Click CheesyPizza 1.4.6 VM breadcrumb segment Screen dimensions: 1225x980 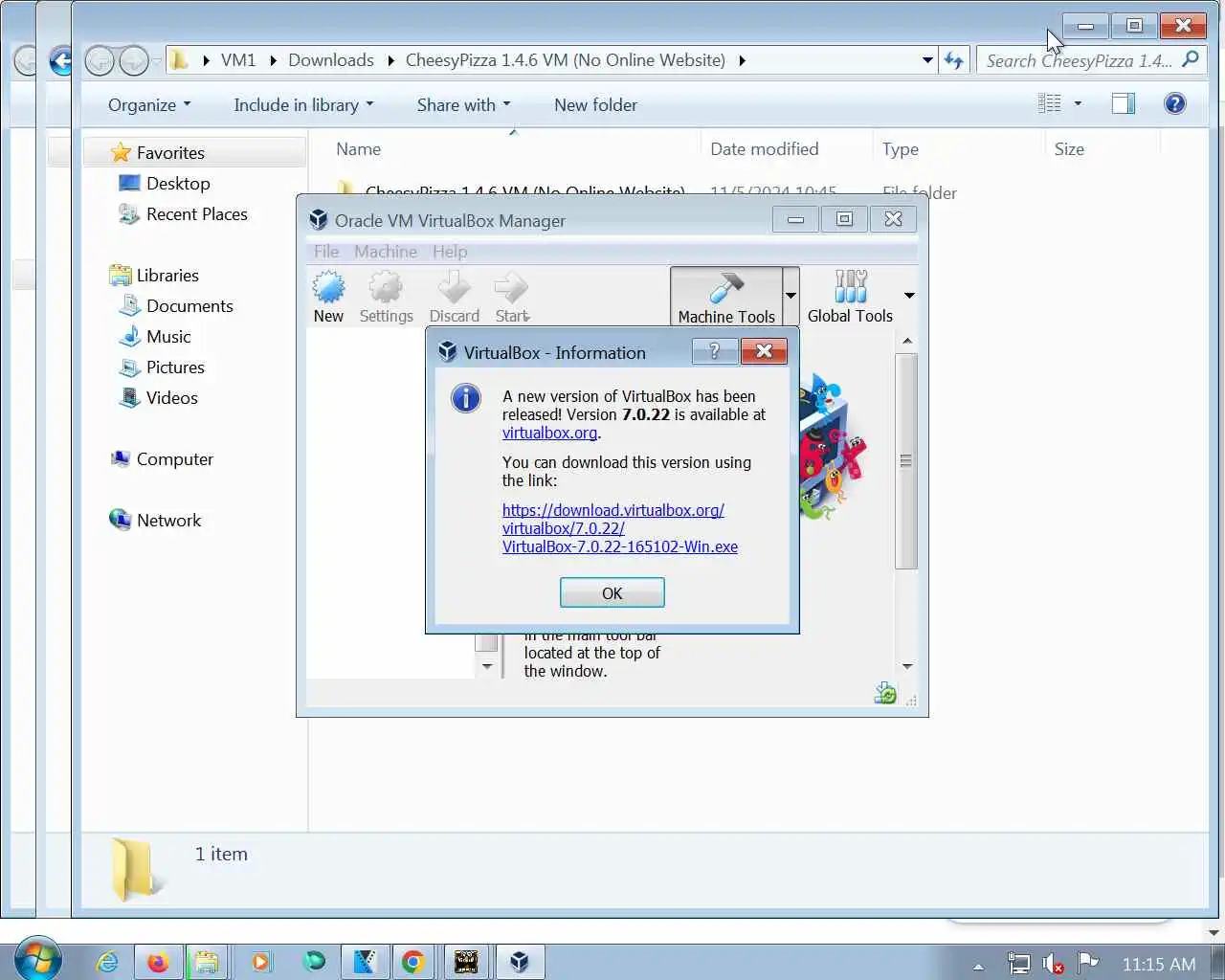click(566, 60)
